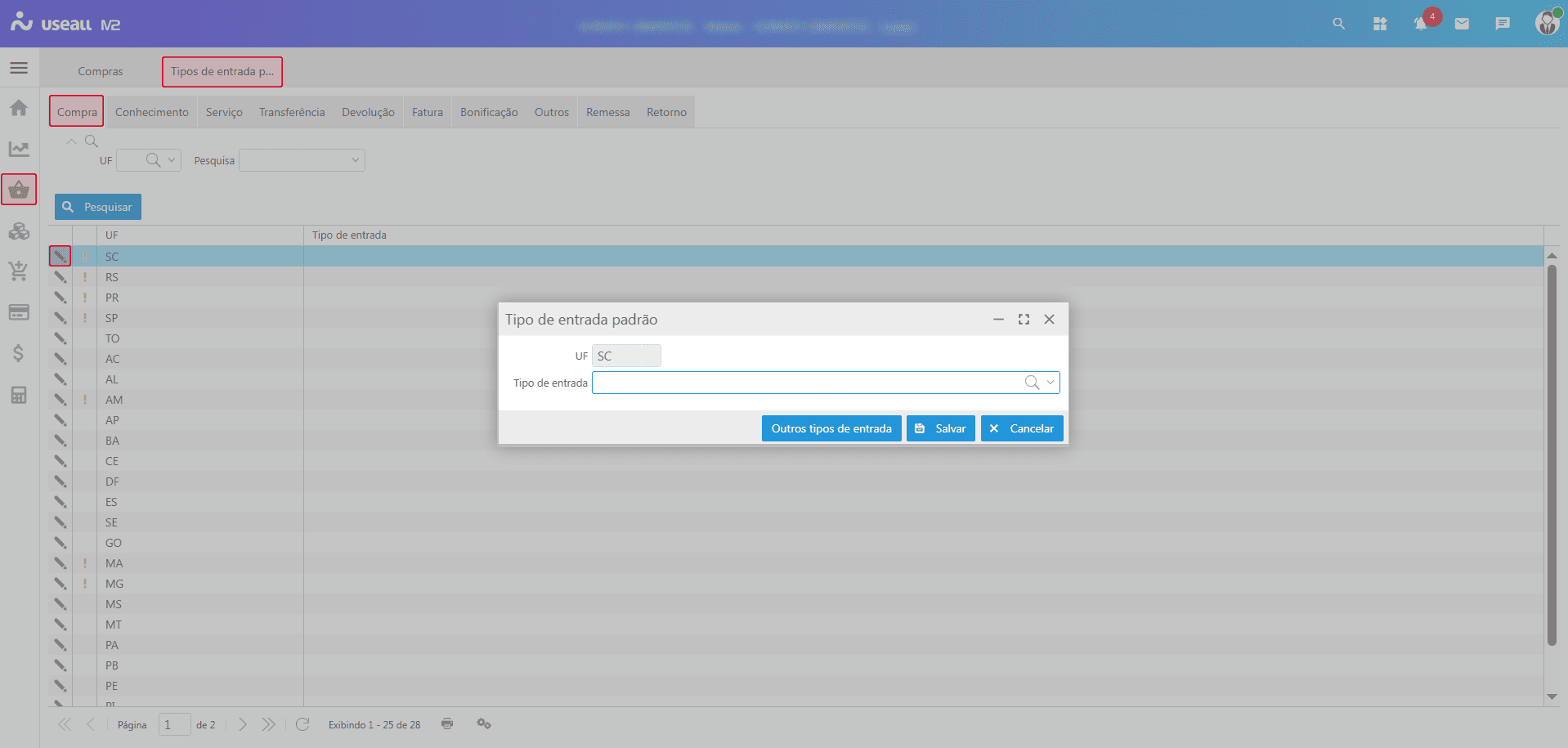Switch to the Conhecimento tab

click(151, 112)
